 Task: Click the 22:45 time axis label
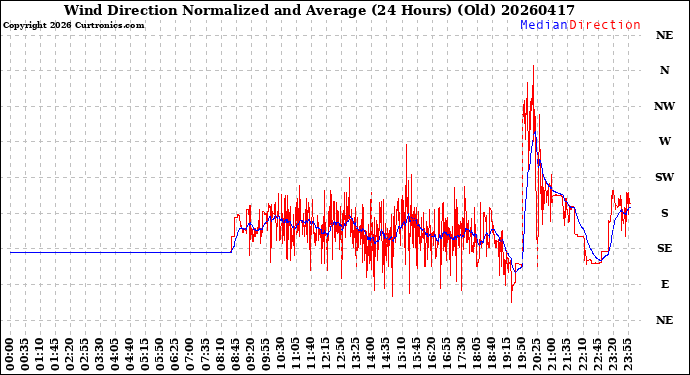pos(597,354)
